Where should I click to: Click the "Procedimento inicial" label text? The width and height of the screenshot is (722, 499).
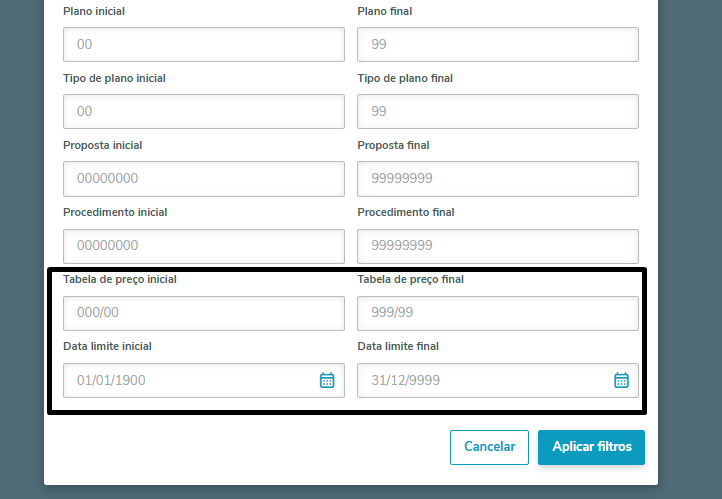115,212
